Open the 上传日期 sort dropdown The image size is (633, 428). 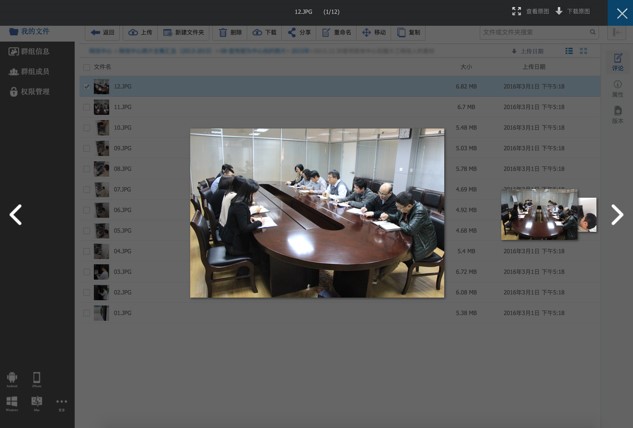(528, 51)
